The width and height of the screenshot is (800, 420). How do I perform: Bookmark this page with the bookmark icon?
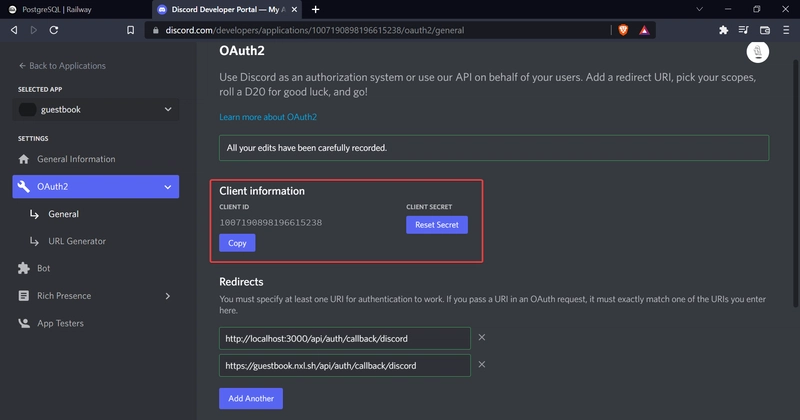point(131,30)
